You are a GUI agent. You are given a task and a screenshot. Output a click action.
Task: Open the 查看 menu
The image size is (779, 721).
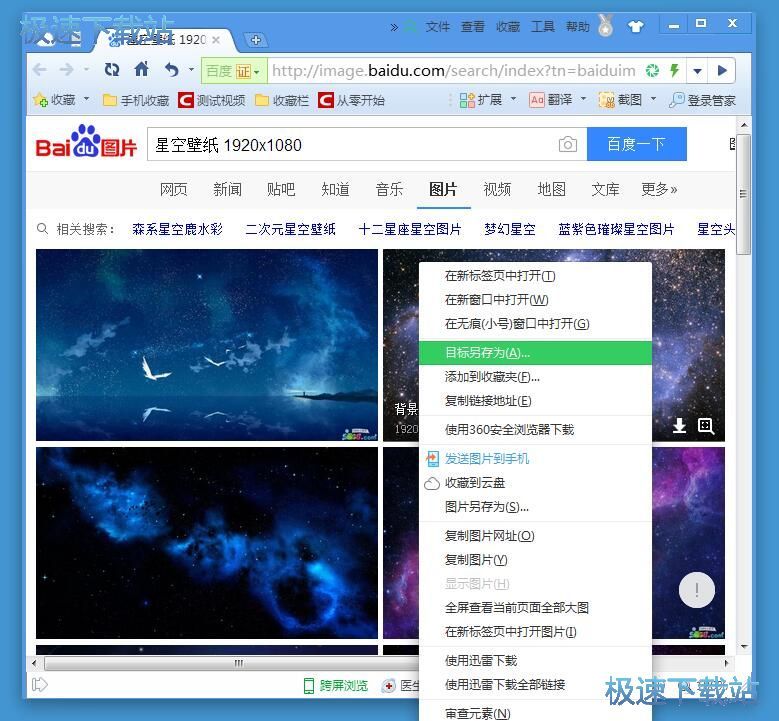[x=472, y=26]
